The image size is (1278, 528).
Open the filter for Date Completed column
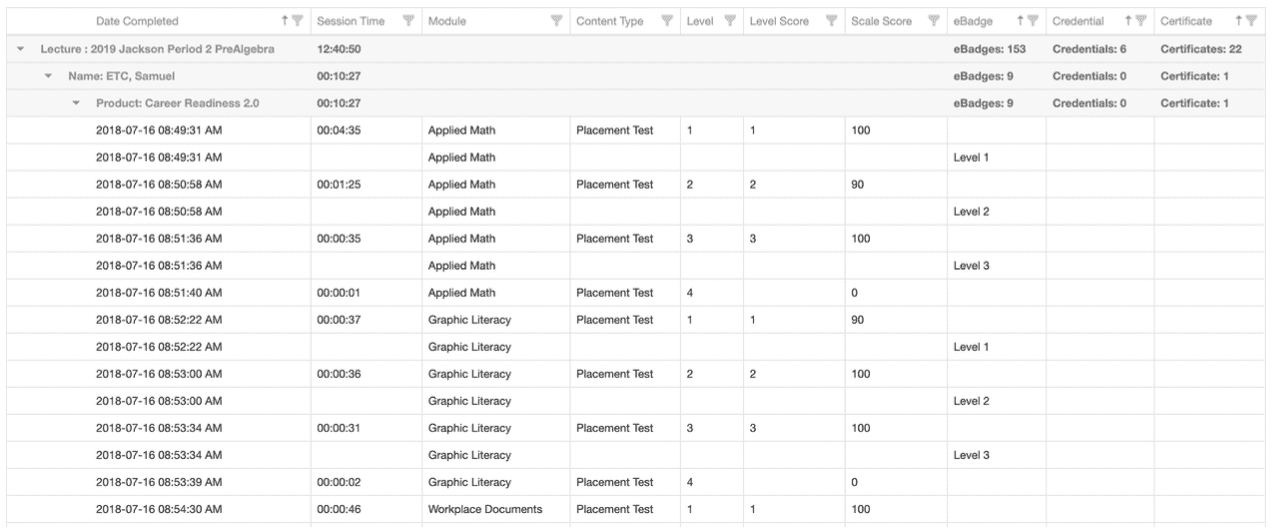tap(298, 22)
